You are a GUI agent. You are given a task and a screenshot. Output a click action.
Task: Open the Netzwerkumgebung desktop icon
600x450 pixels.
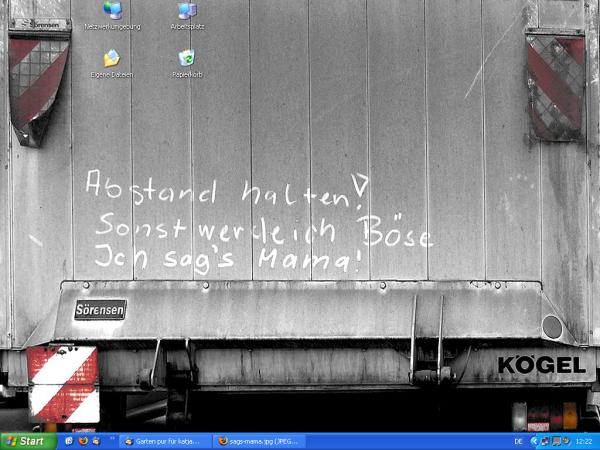(112, 11)
